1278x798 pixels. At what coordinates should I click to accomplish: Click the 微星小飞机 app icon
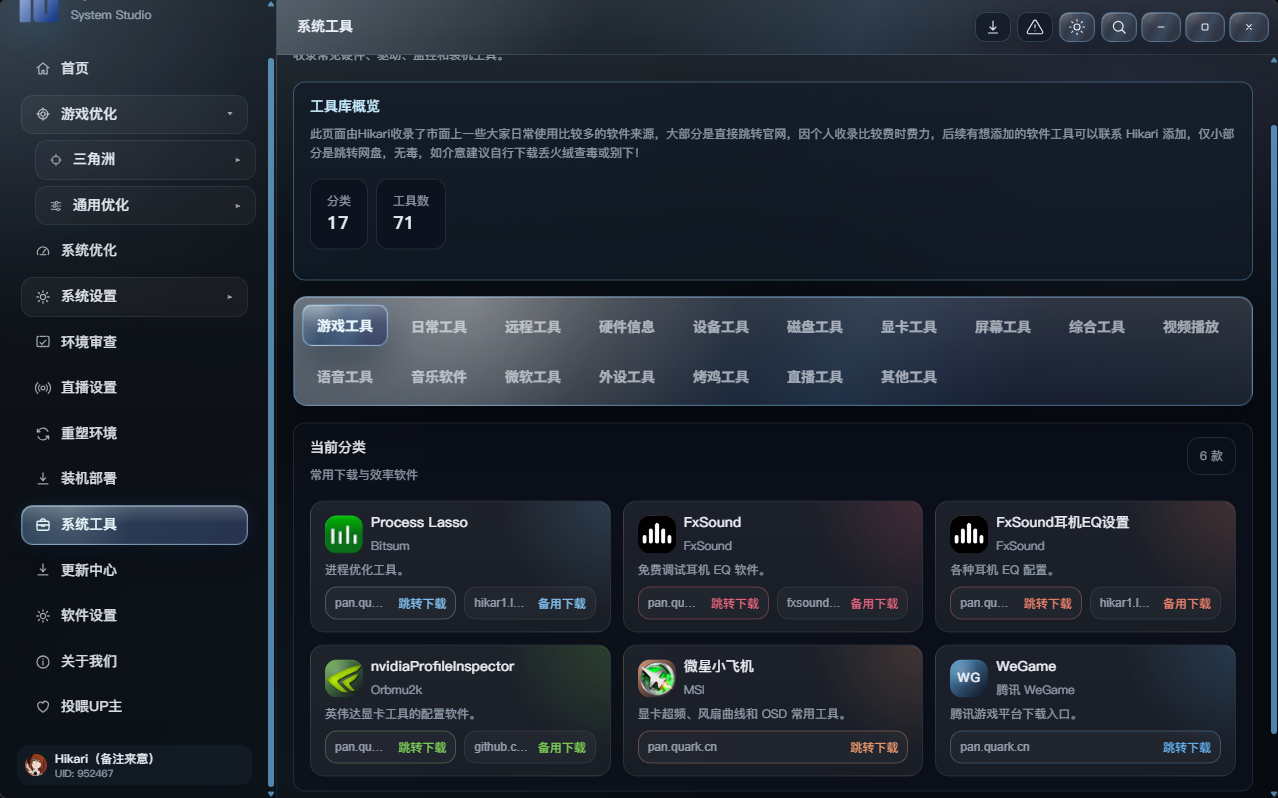657,678
